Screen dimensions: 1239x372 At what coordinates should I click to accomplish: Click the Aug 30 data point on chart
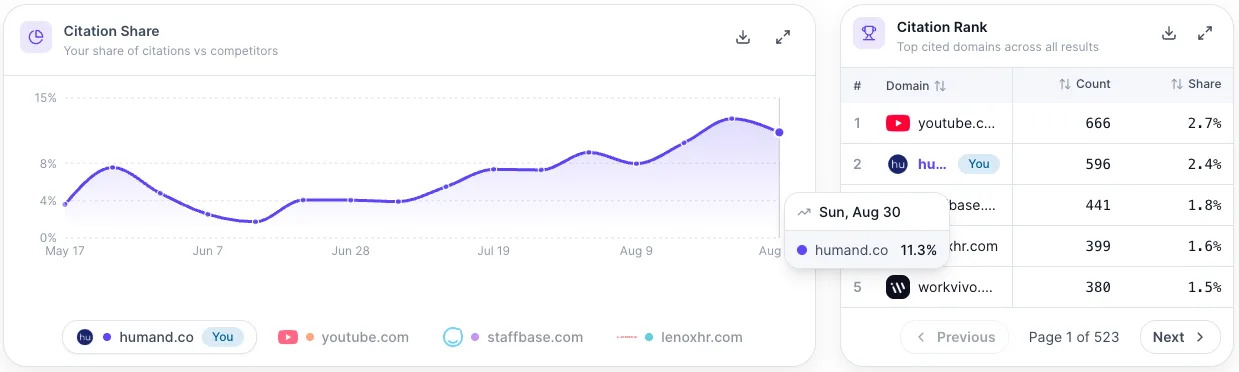coord(779,132)
